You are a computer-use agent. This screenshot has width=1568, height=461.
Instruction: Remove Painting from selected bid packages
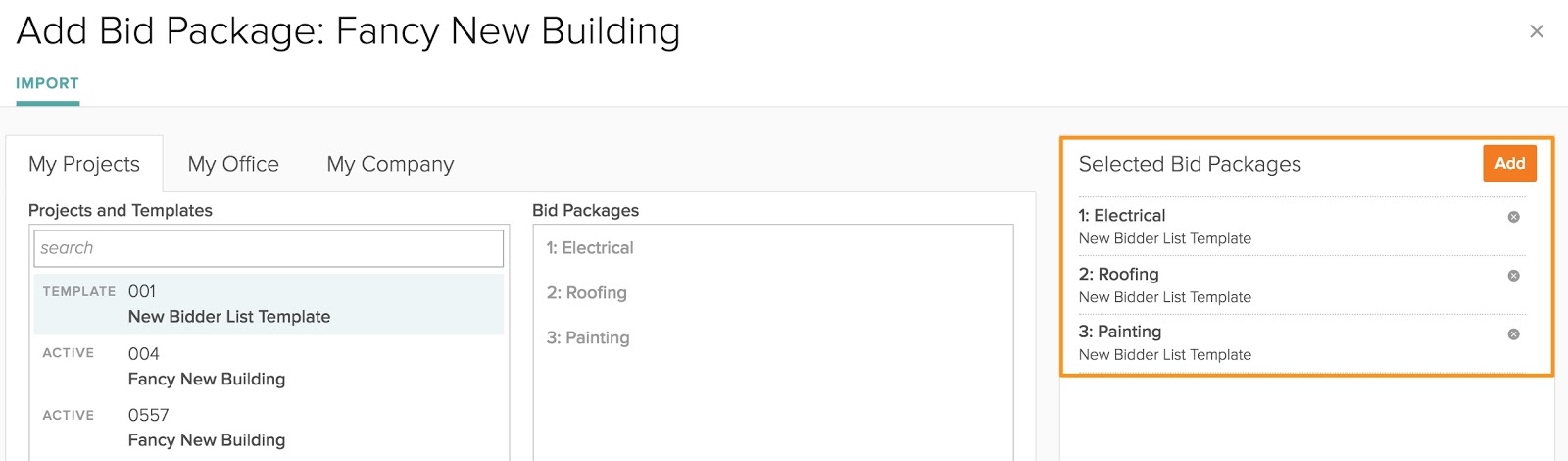click(1513, 334)
